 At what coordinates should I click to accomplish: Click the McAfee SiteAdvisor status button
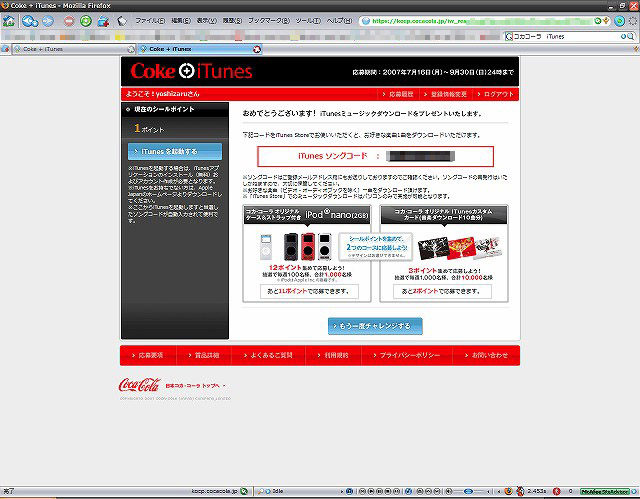pyautogui.click(x=604, y=492)
